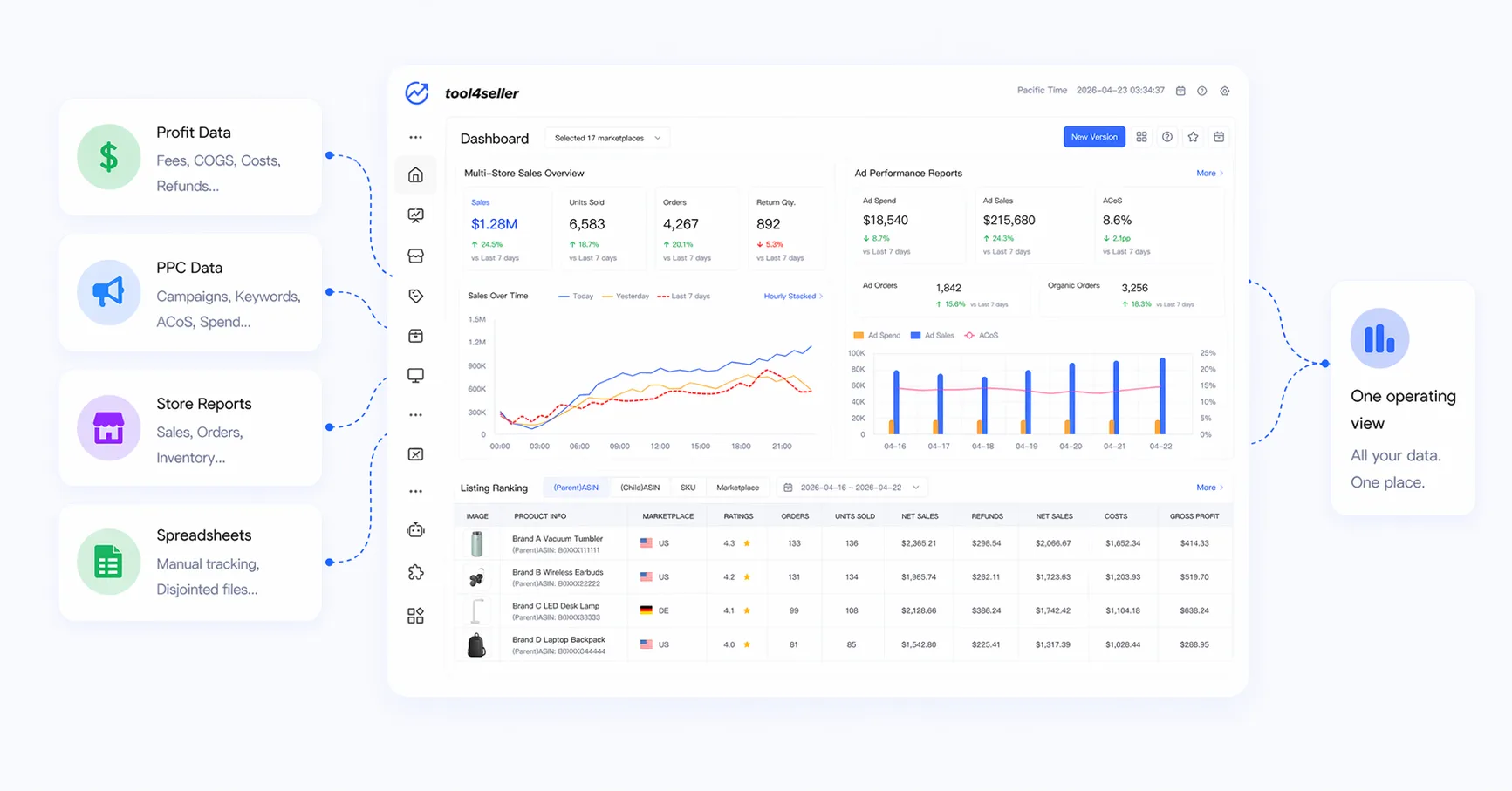
Task: Toggle the Last 7 days legend series
Action: click(x=684, y=297)
